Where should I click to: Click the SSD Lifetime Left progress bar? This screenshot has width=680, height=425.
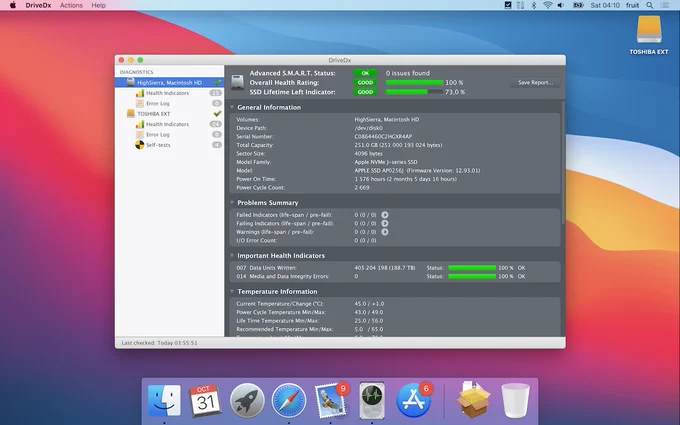pyautogui.click(x=414, y=92)
